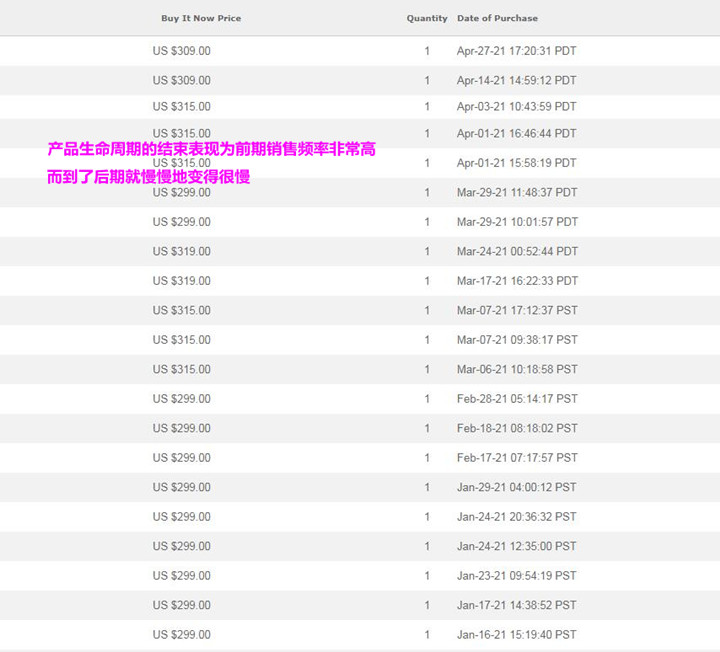
Task: Click the Quantity column header
Action: pyautogui.click(x=427, y=18)
